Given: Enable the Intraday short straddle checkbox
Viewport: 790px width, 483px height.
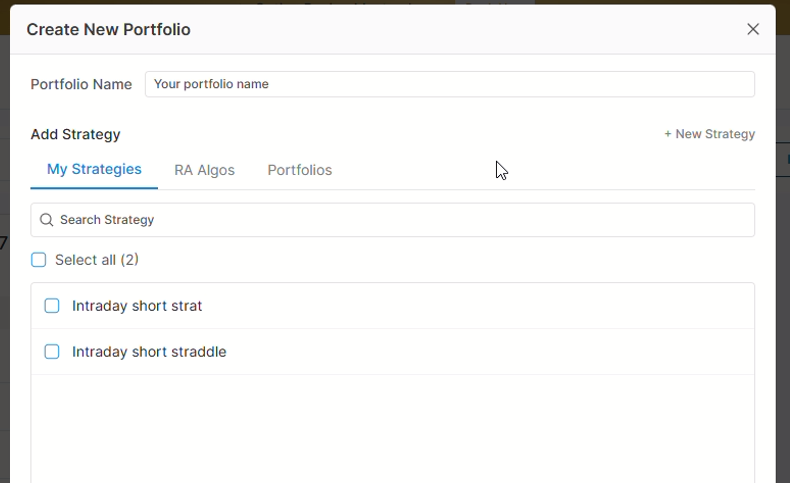Looking at the screenshot, I should click(52, 352).
